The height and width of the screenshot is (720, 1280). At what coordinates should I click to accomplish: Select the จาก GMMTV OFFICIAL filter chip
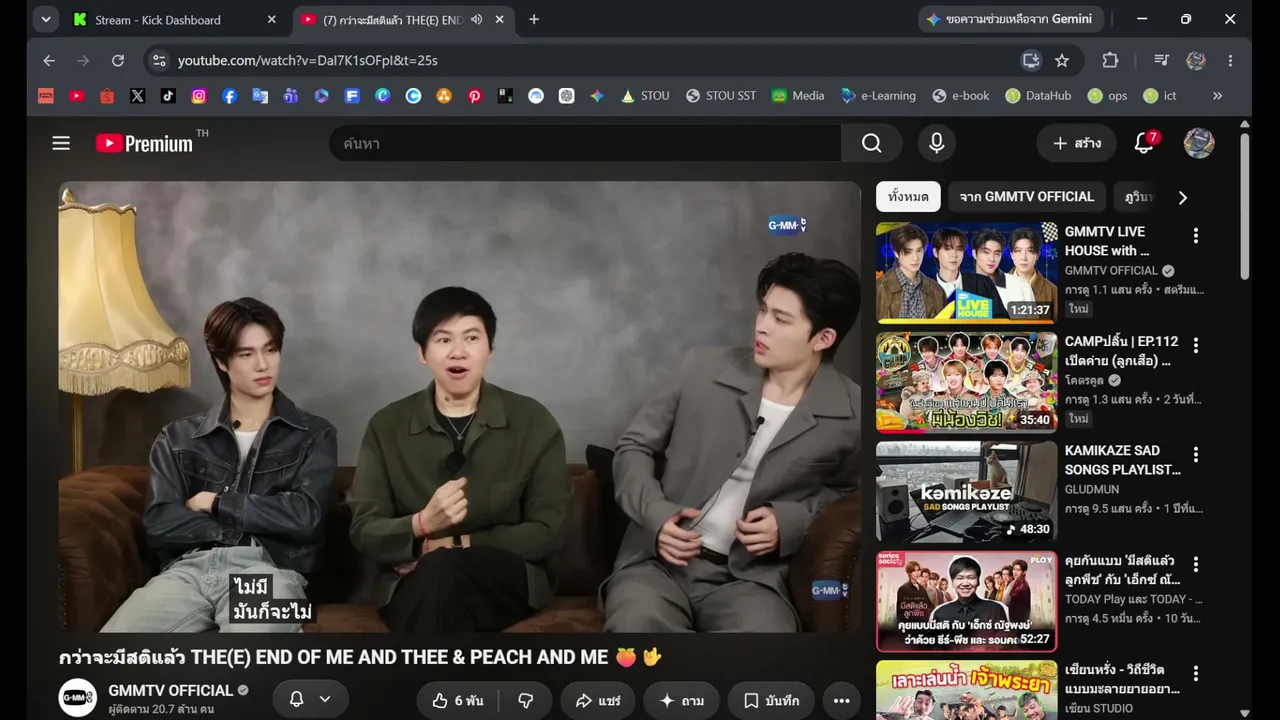click(x=1027, y=197)
